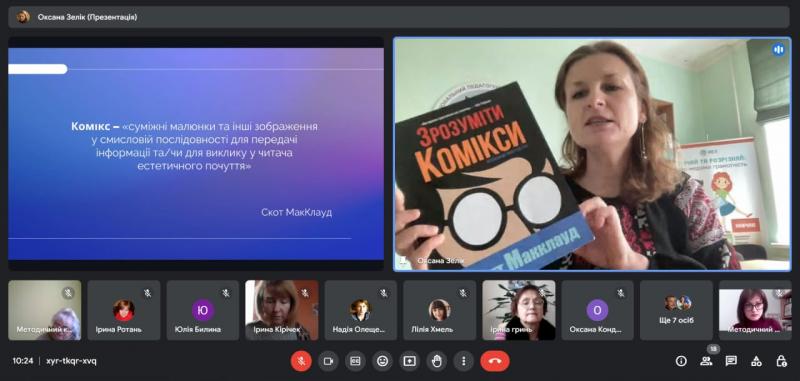
Task: Expand the 'Ще 7 осіб' participants tile
Action: click(676, 310)
